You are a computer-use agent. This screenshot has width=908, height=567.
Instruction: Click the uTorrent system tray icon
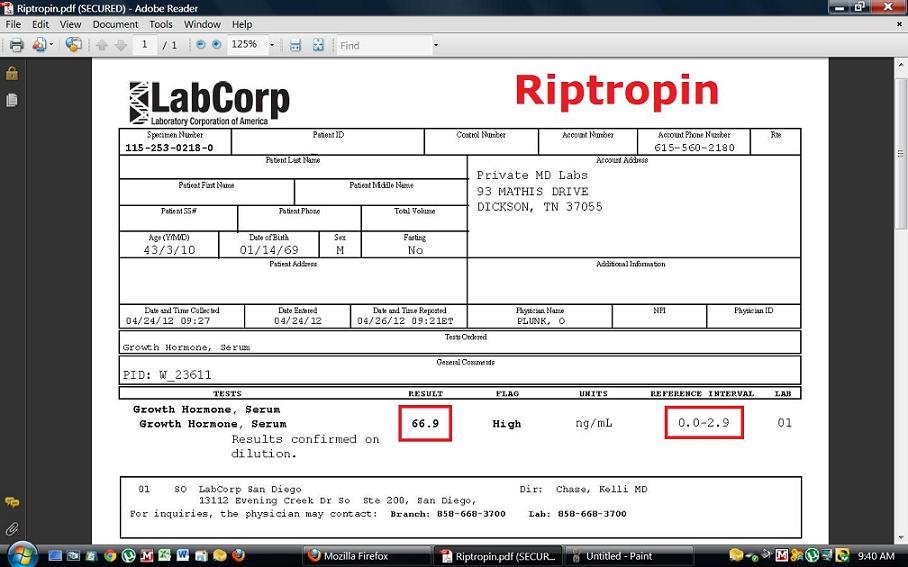812,556
